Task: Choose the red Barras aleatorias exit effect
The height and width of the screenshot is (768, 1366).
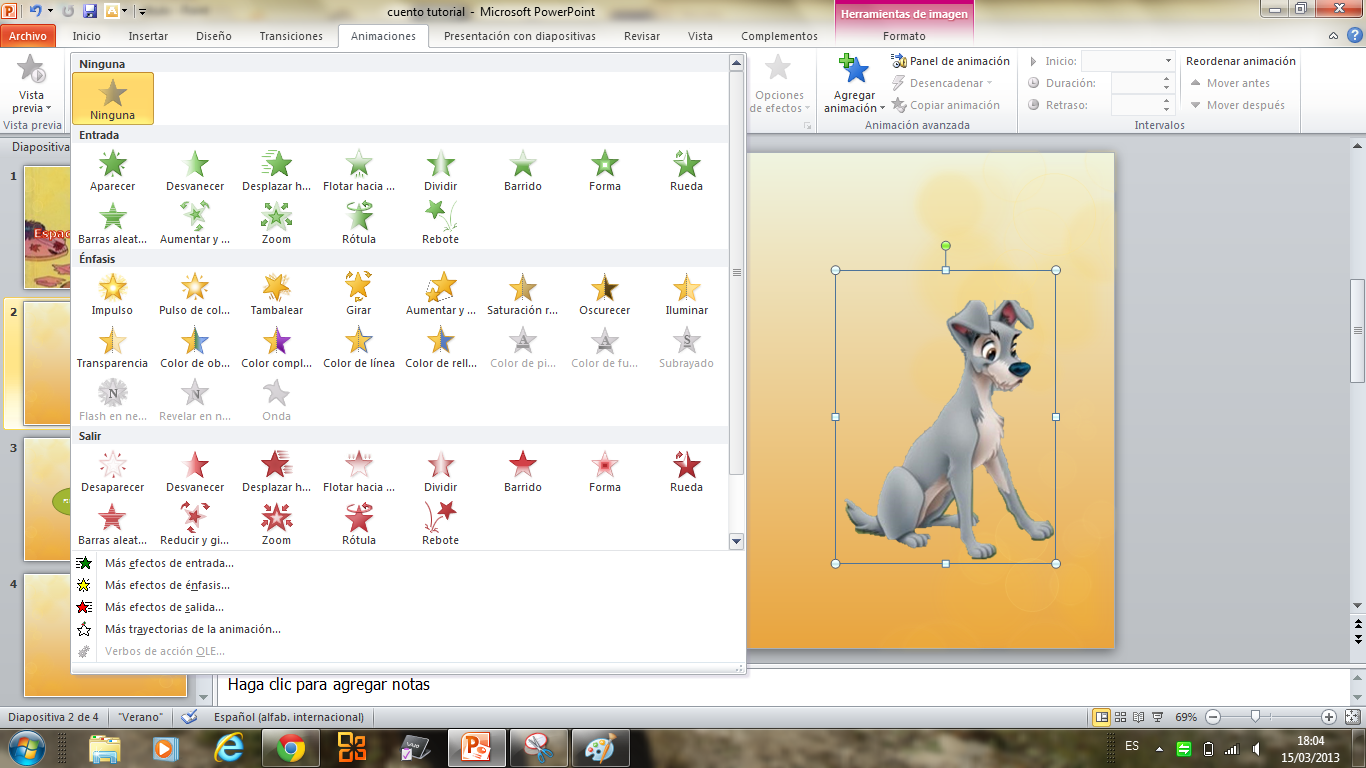Action: pos(113,524)
